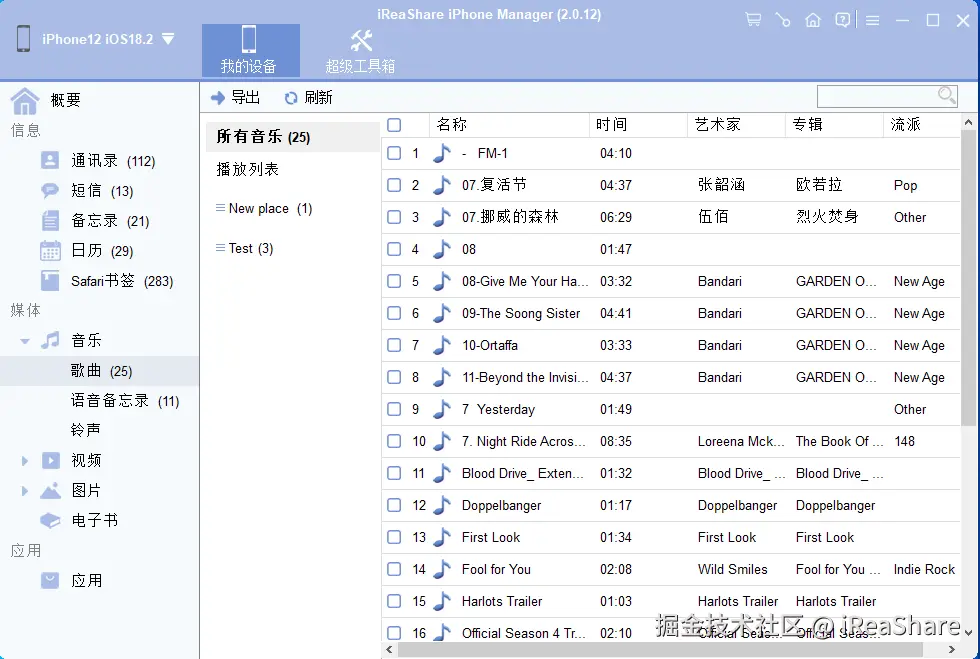Select all songs with the header checkbox
The width and height of the screenshot is (980, 659).
394,124
